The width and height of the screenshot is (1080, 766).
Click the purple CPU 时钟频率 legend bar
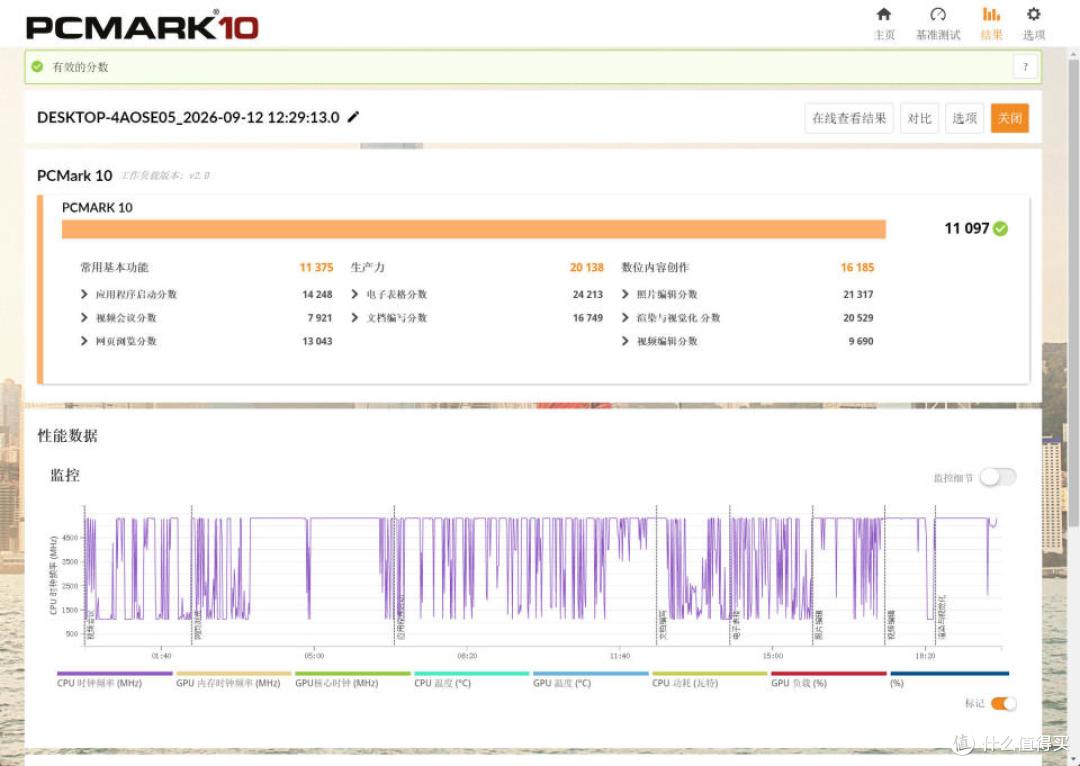pyautogui.click(x=114, y=674)
